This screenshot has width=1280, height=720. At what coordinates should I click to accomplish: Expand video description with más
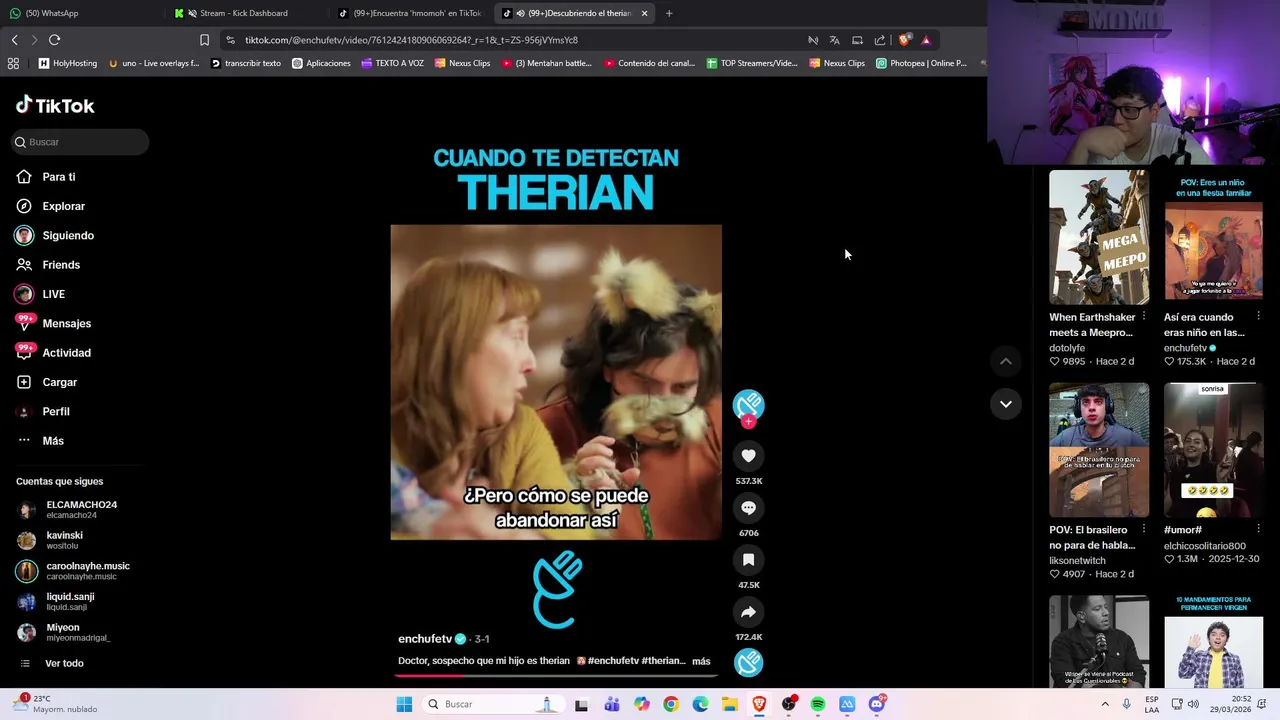click(x=701, y=661)
